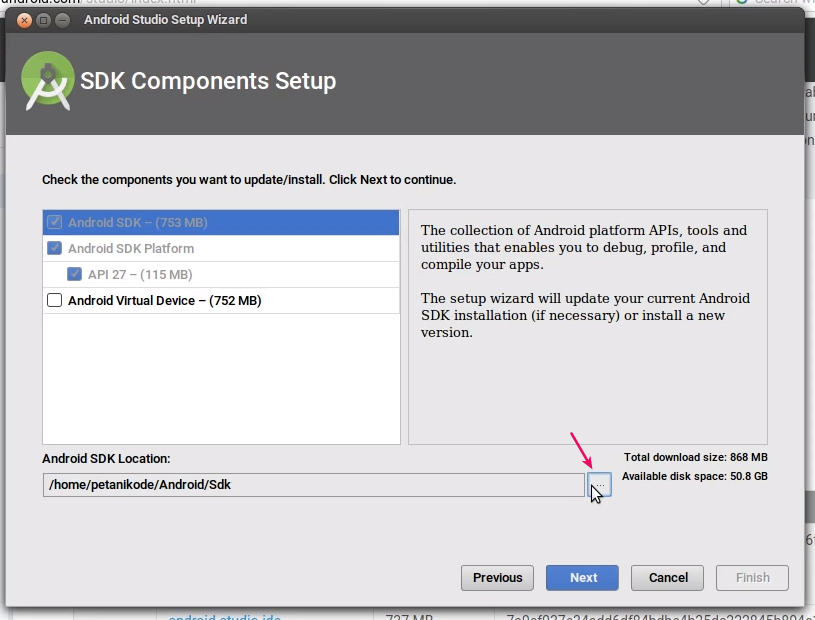The height and width of the screenshot is (620, 815).
Task: Toggle the Android SDK checkbox
Action: tap(54, 222)
